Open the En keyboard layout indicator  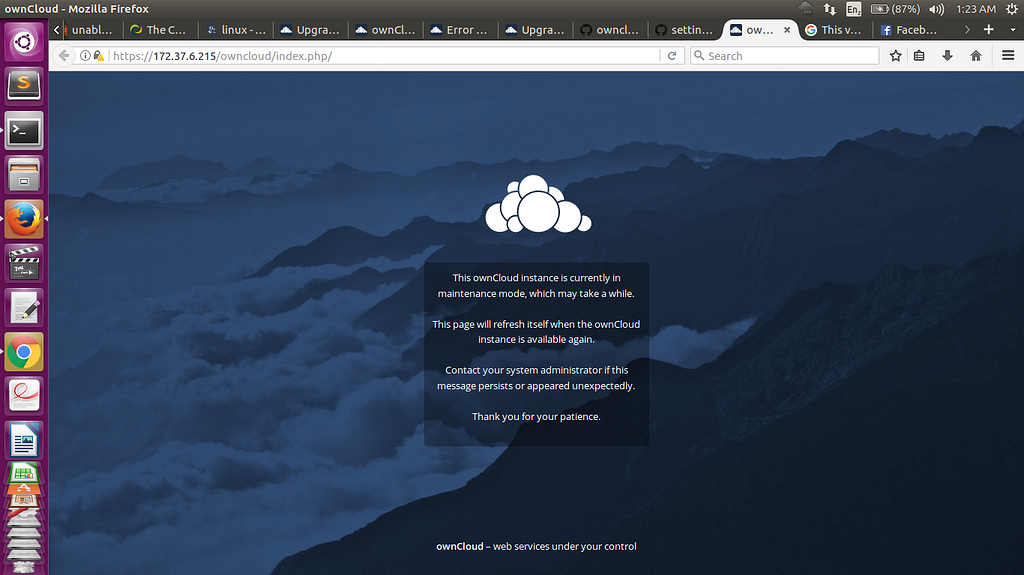tap(853, 8)
